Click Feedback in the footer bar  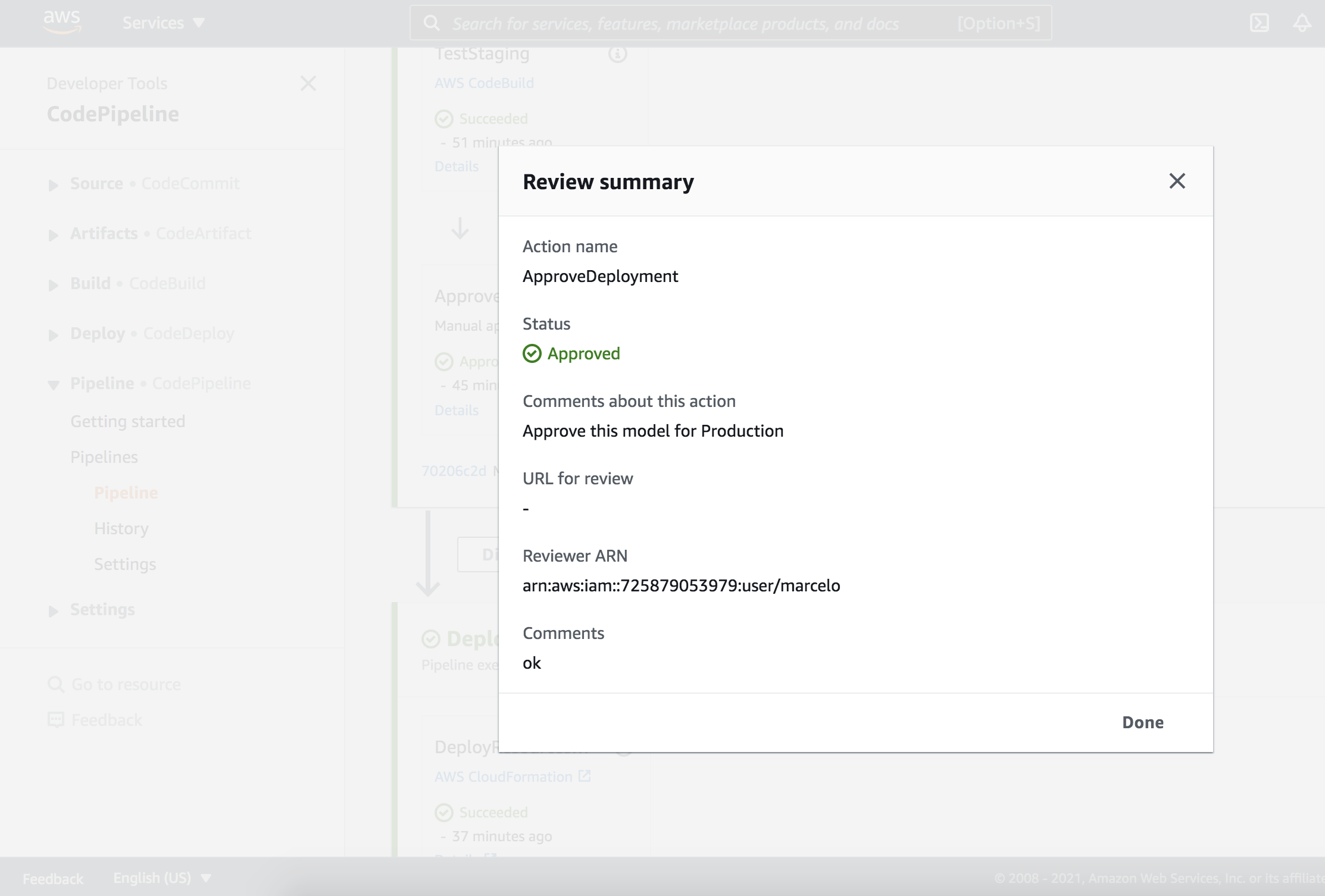53,879
